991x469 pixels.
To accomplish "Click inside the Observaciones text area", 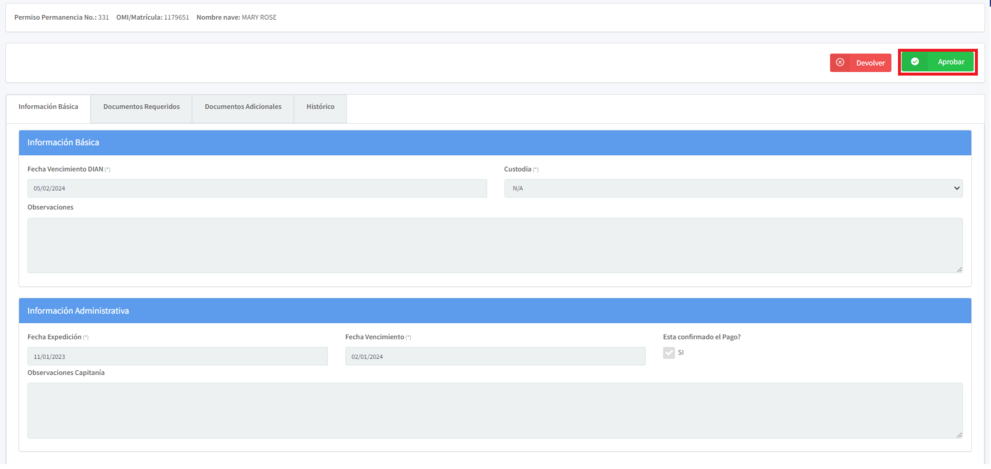I will pyautogui.click(x=495, y=245).
